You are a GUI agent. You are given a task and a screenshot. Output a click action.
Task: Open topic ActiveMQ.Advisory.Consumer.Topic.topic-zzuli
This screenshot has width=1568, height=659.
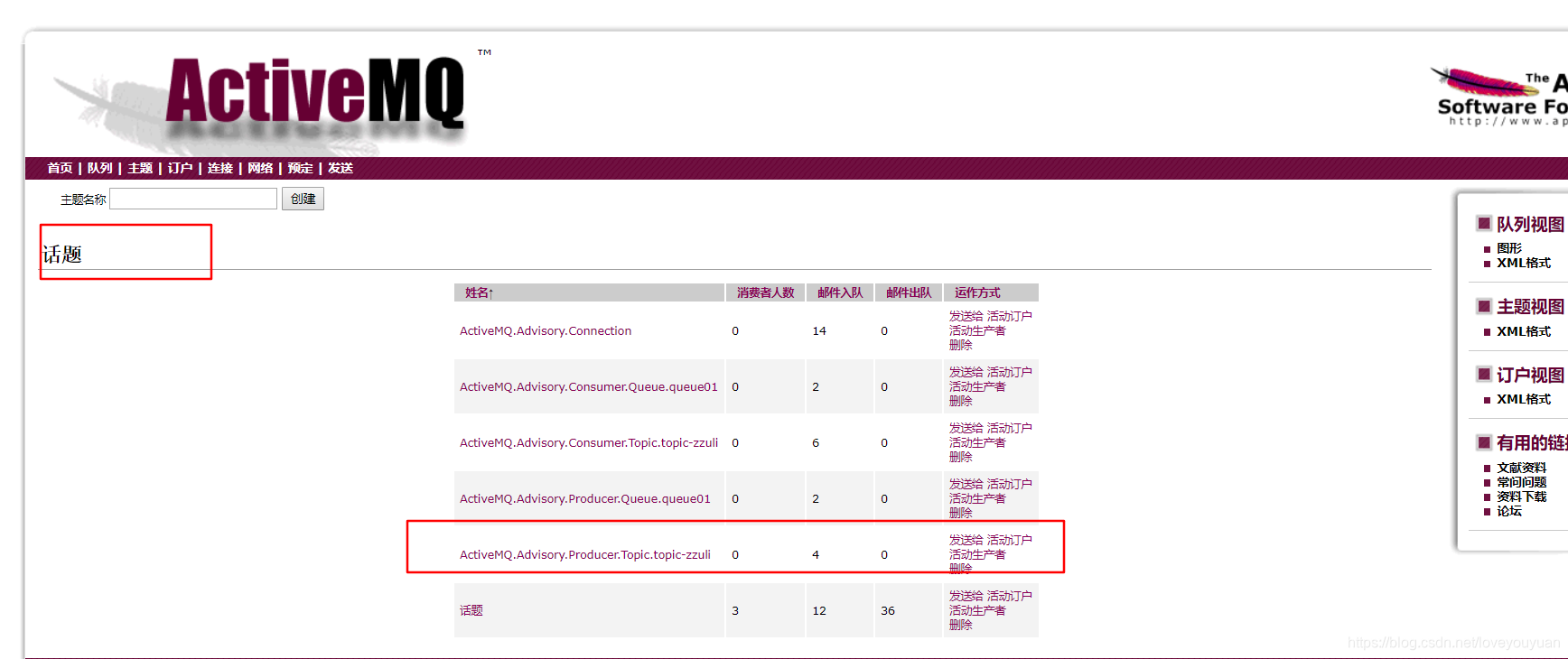[589, 443]
